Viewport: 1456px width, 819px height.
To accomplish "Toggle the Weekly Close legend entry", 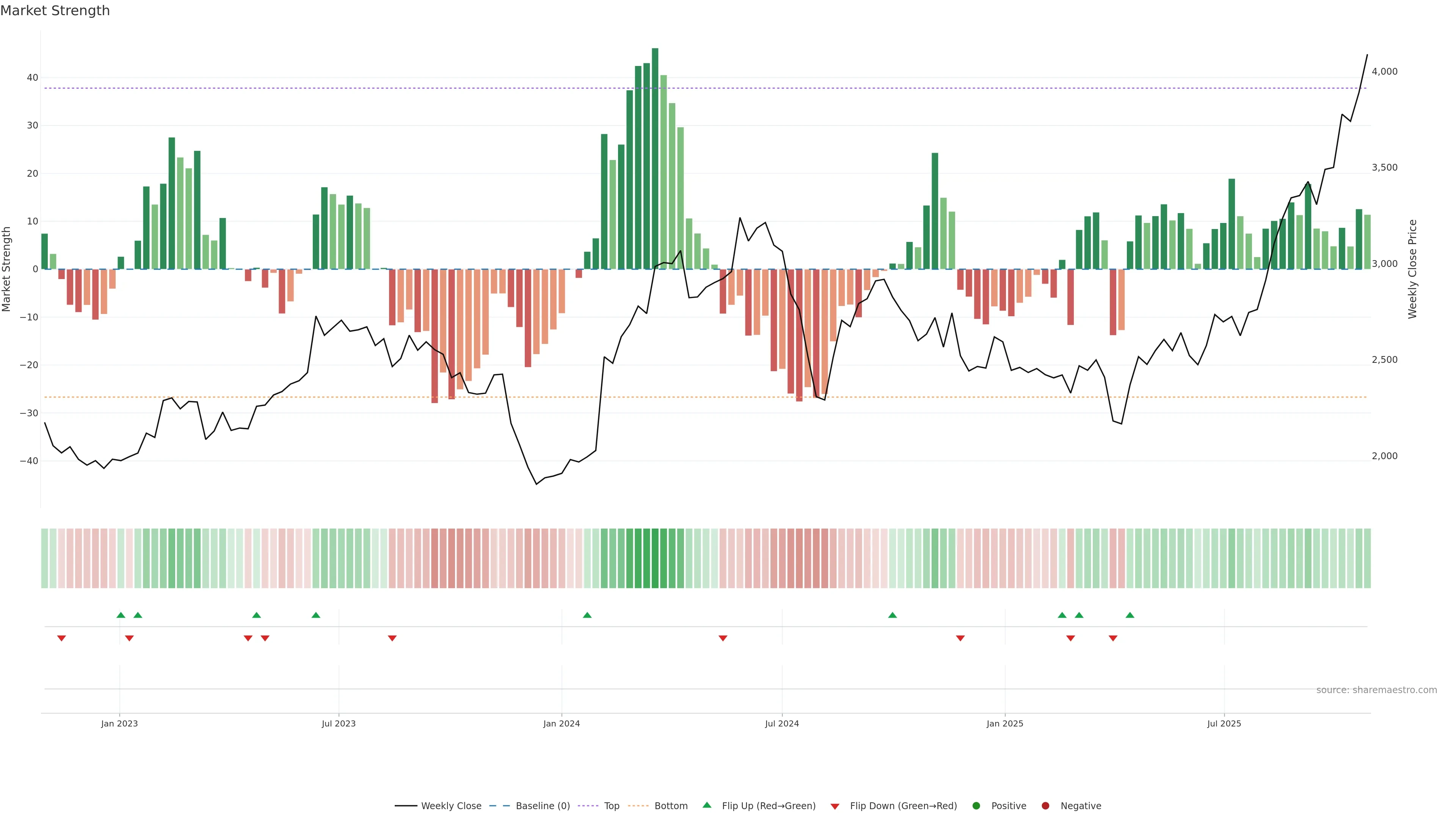I will point(438,806).
